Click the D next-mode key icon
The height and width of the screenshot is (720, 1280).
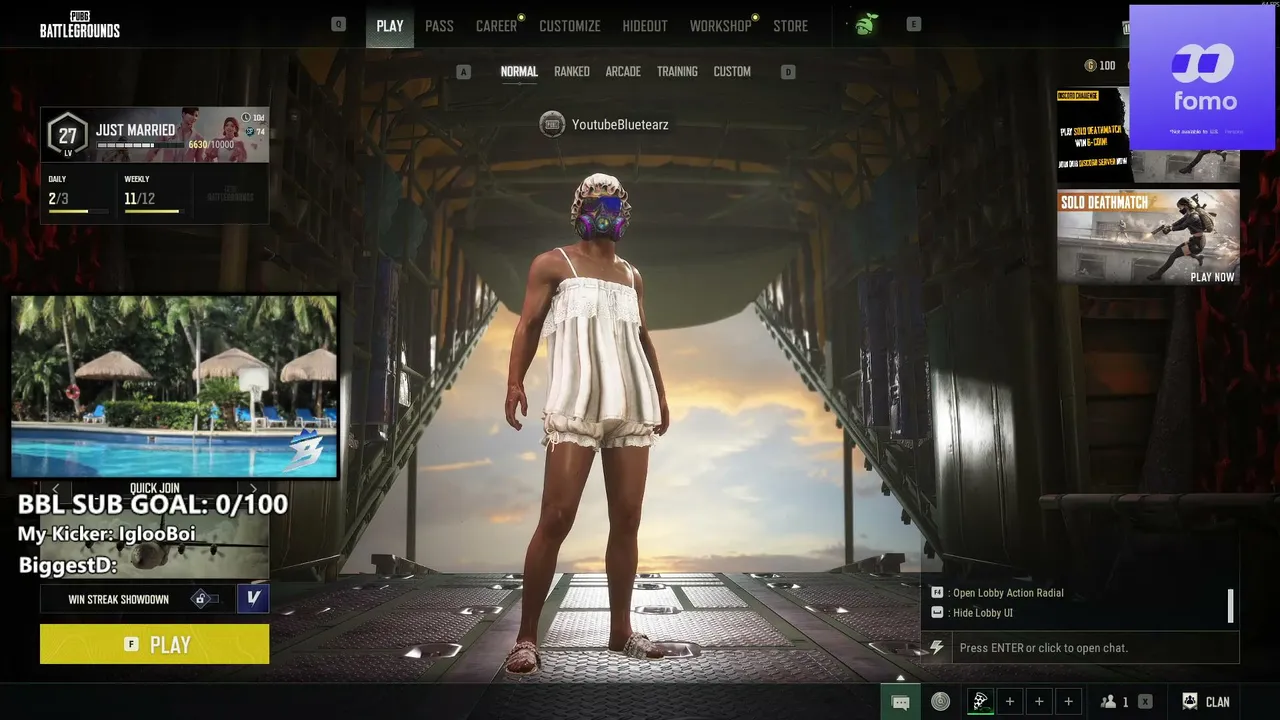tap(788, 72)
